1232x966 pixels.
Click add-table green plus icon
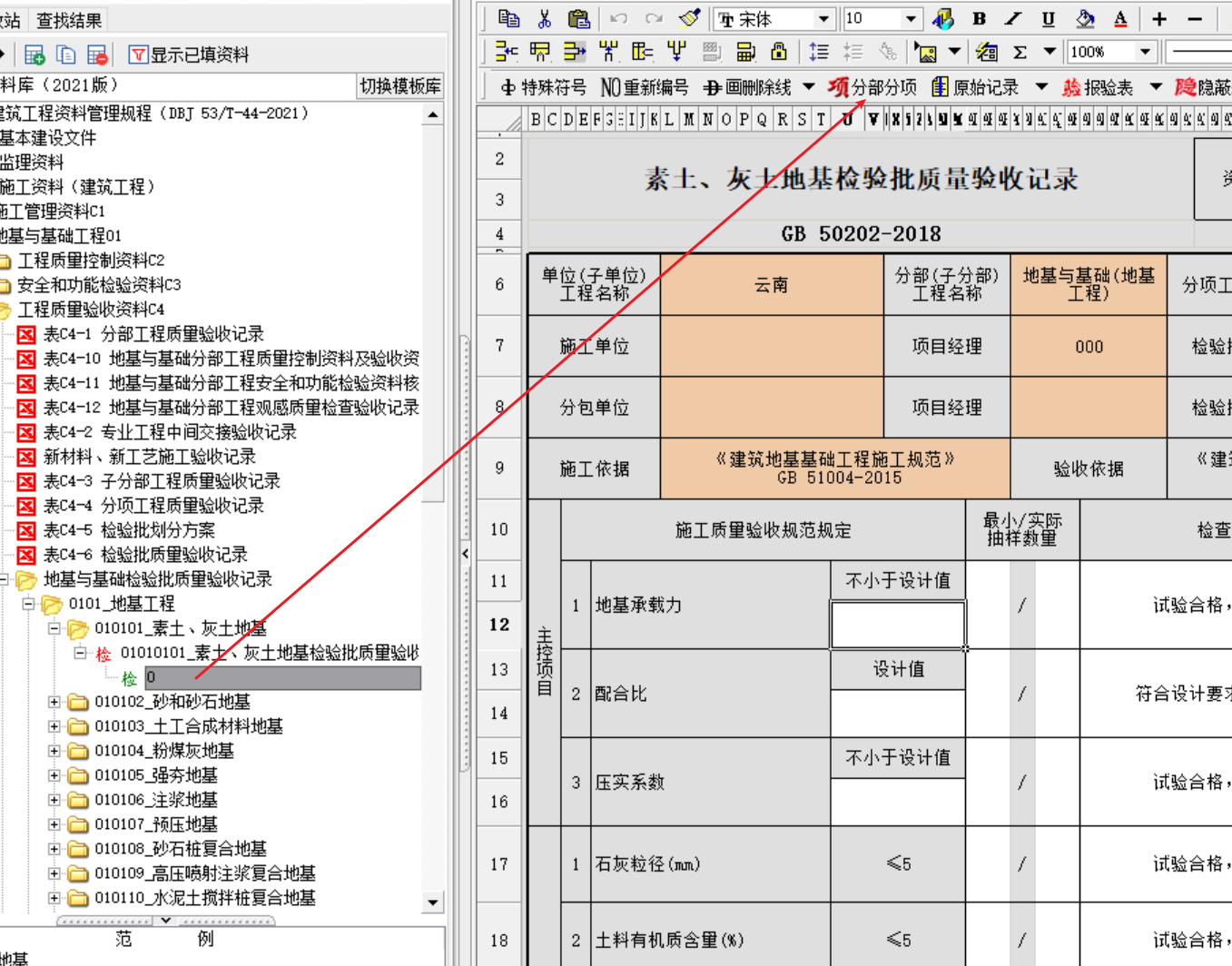34,54
